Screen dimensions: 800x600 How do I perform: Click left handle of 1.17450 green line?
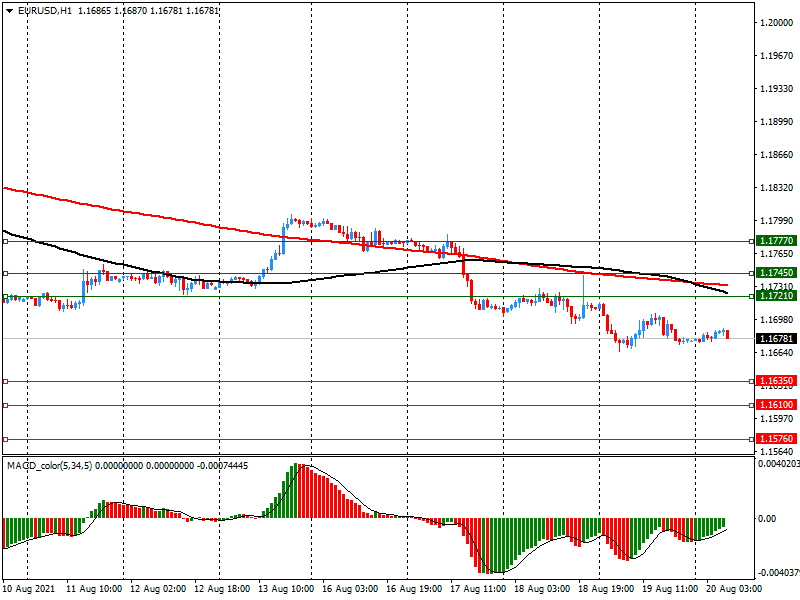click(x=6, y=273)
